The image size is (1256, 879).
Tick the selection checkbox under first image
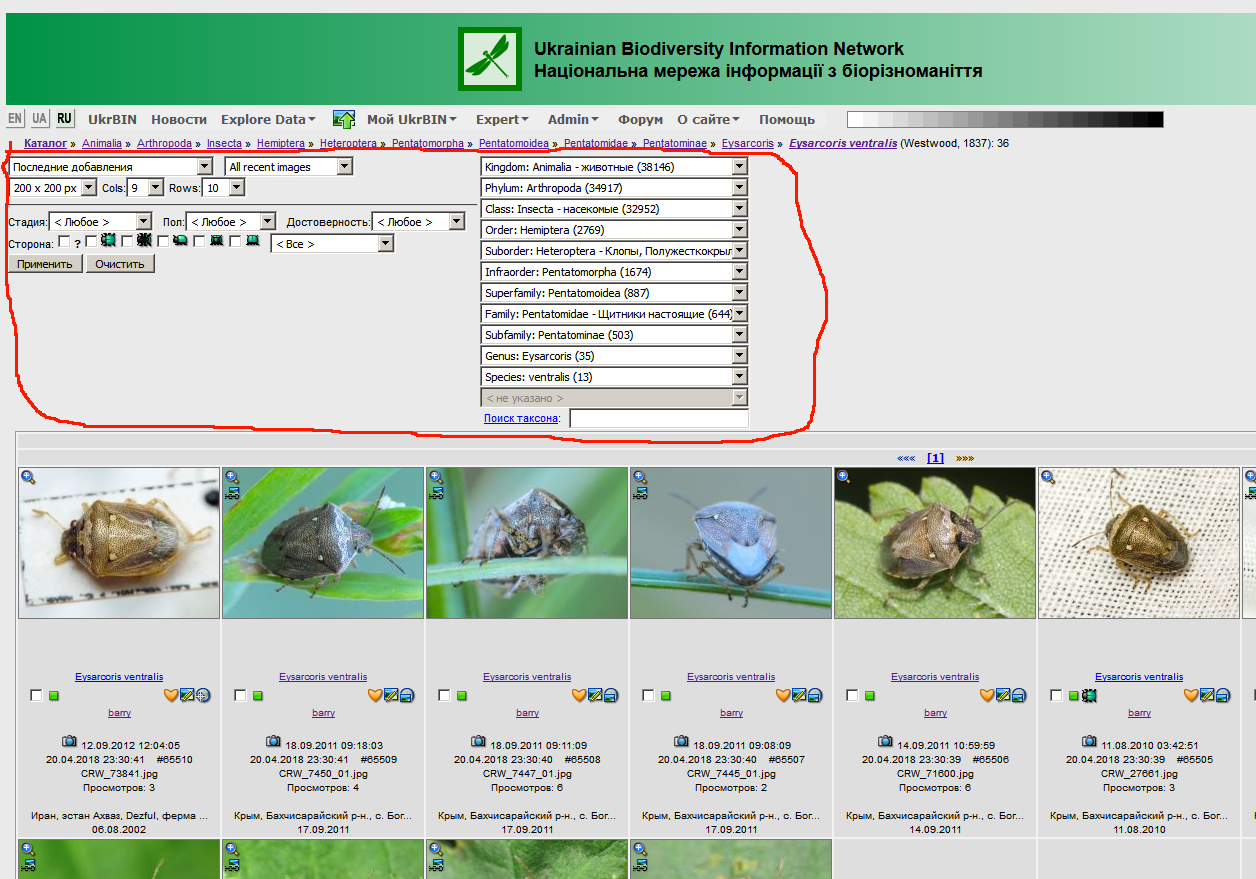coord(36,695)
